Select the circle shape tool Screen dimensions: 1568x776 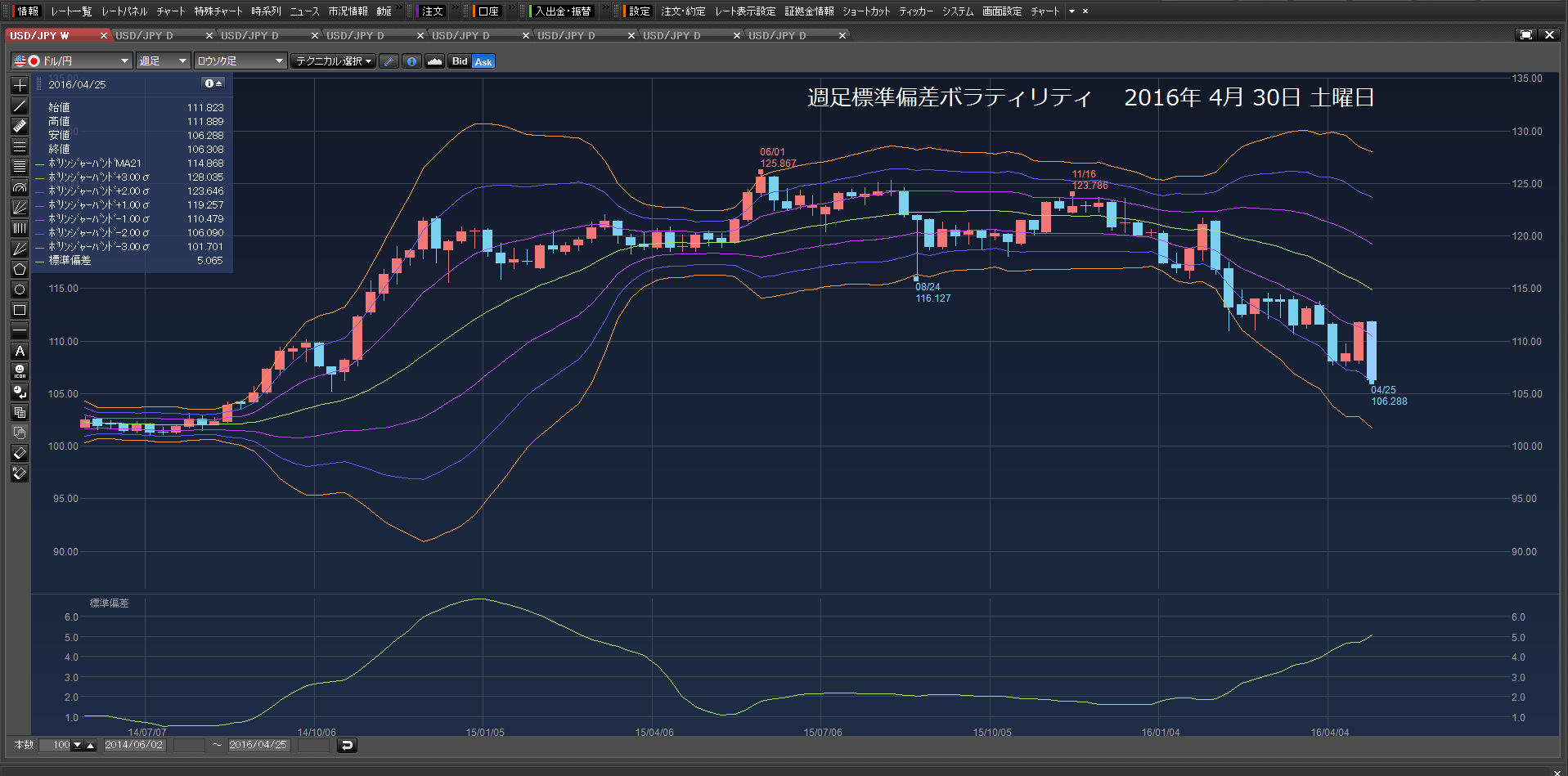pyautogui.click(x=20, y=289)
